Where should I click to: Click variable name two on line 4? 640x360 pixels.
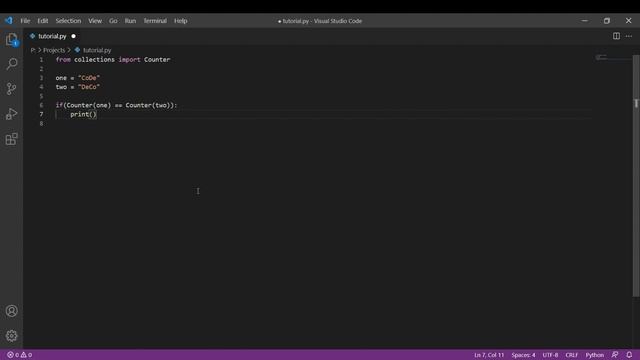[x=61, y=87]
